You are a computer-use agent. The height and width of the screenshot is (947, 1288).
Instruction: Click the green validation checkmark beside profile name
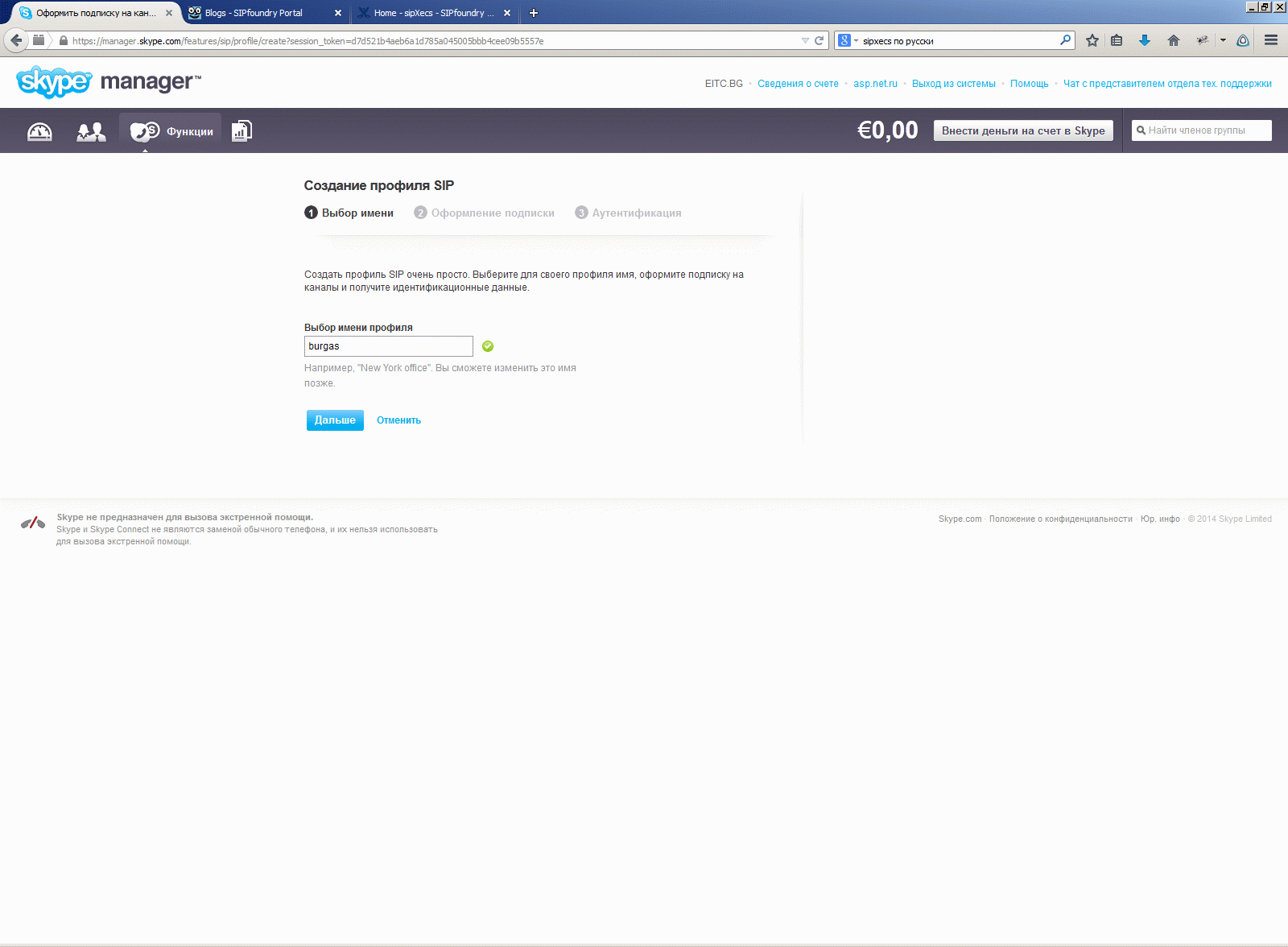pyautogui.click(x=488, y=346)
